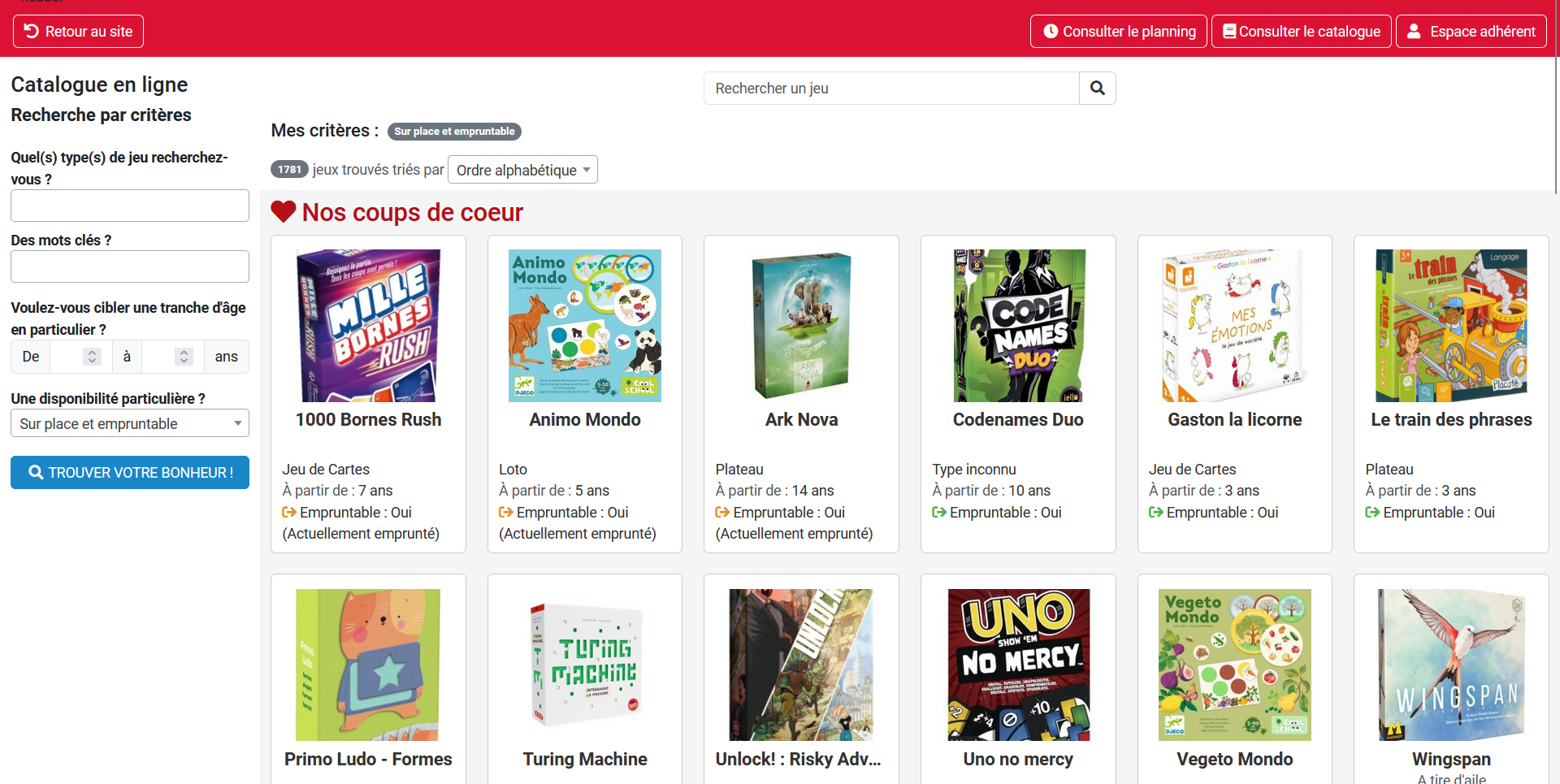
Task: Click the Emprunt arrow icon in Ark Nova card
Action: click(722, 512)
